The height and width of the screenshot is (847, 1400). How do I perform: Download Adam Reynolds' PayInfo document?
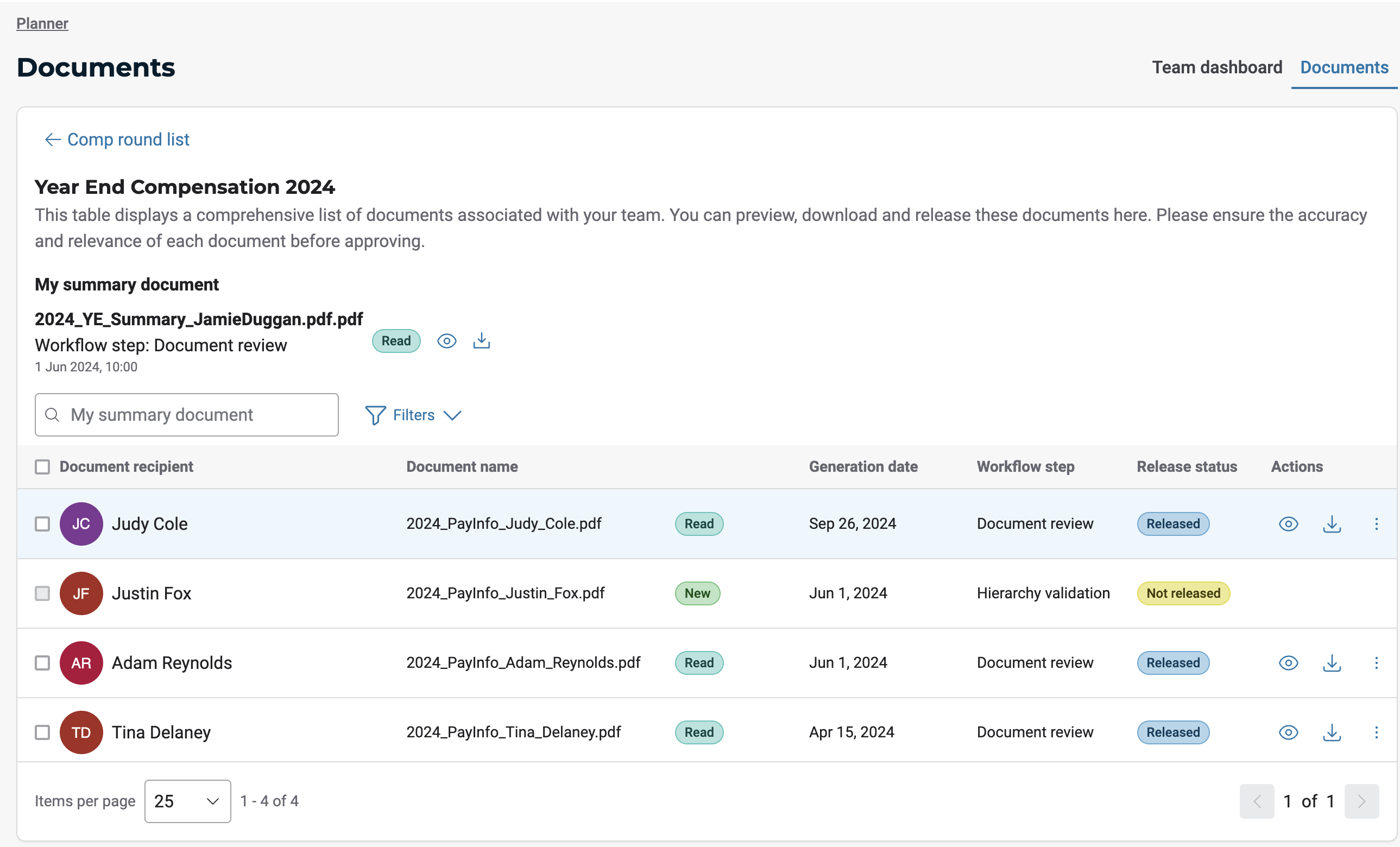click(1331, 663)
